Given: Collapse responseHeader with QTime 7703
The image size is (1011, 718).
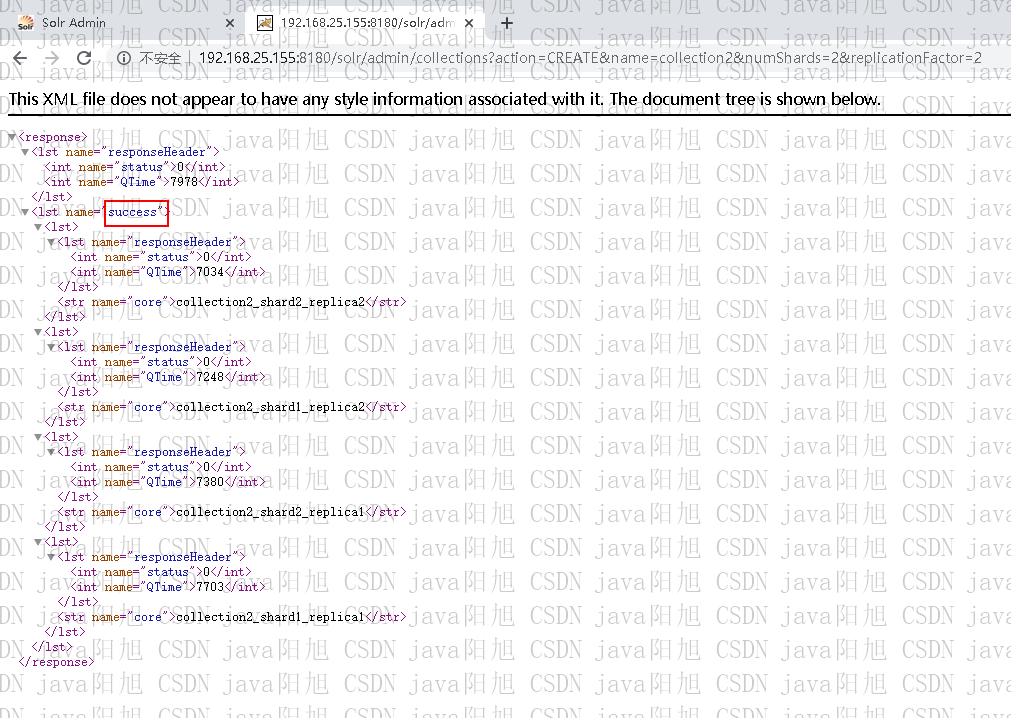Looking at the screenshot, I should pyautogui.click(x=51, y=558).
